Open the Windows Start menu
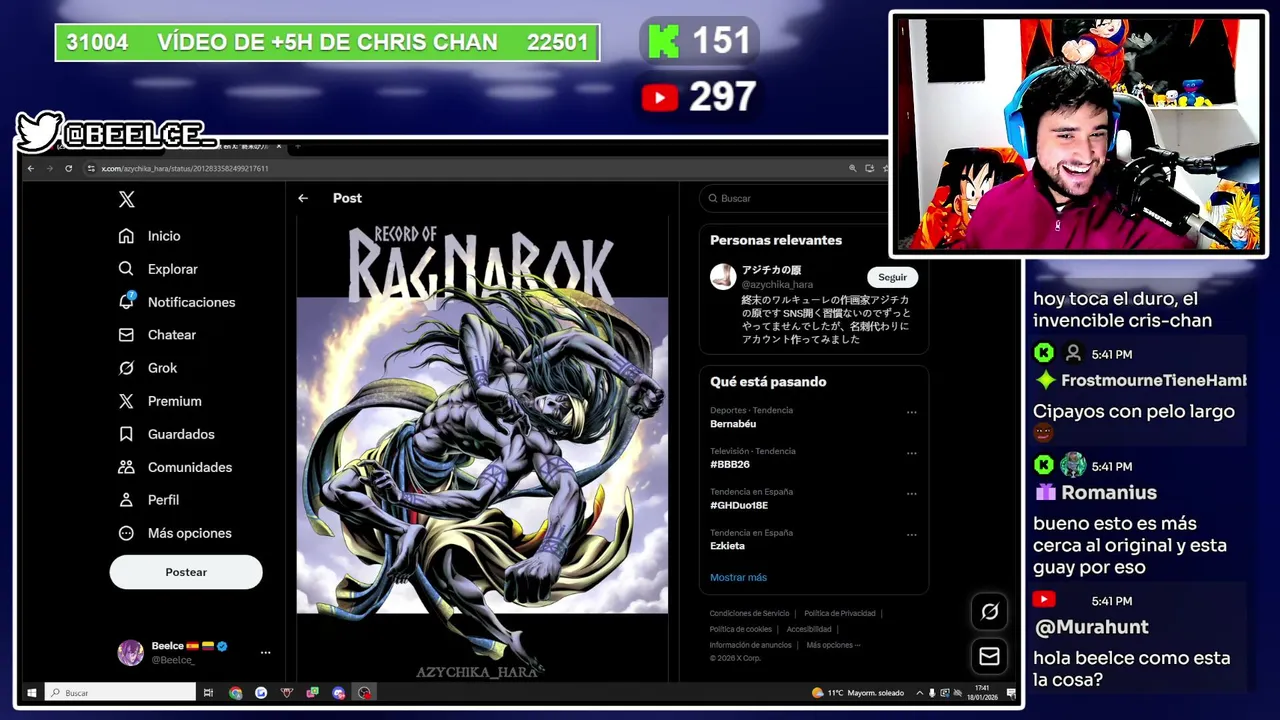The height and width of the screenshot is (720, 1280). [x=32, y=692]
